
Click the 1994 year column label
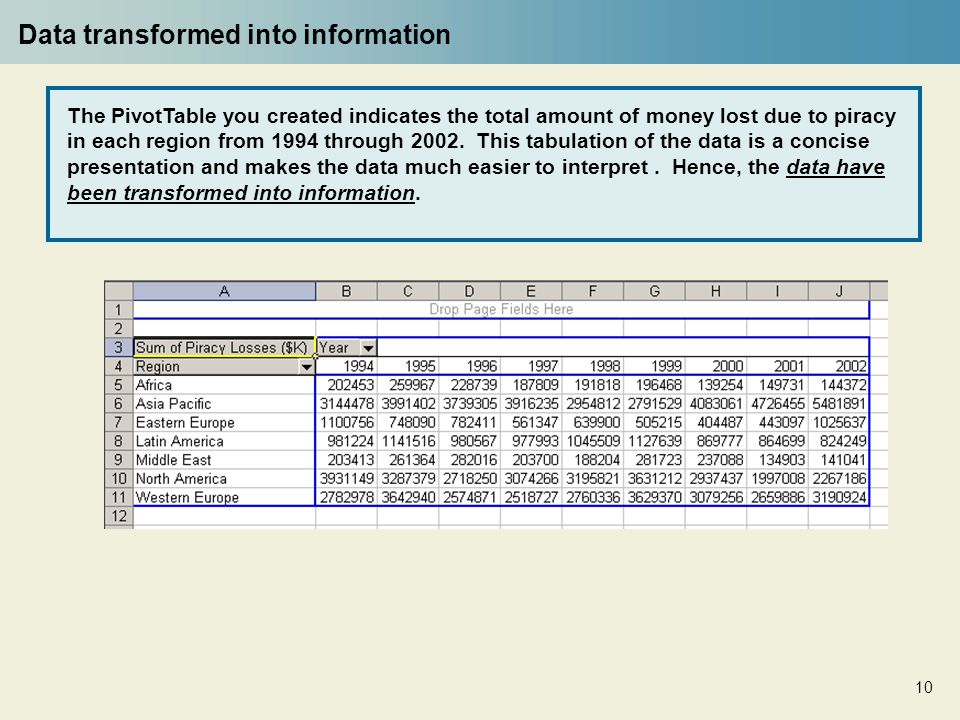347,367
